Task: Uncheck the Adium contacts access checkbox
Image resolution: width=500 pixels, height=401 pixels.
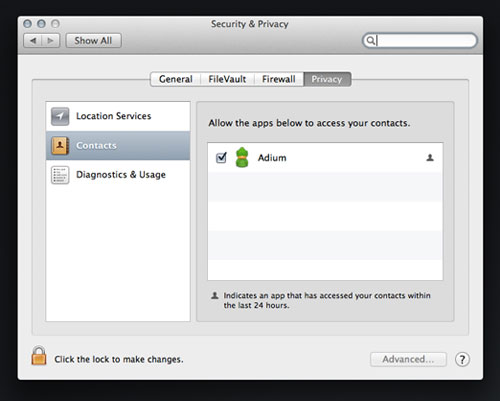Action: pyautogui.click(x=221, y=157)
